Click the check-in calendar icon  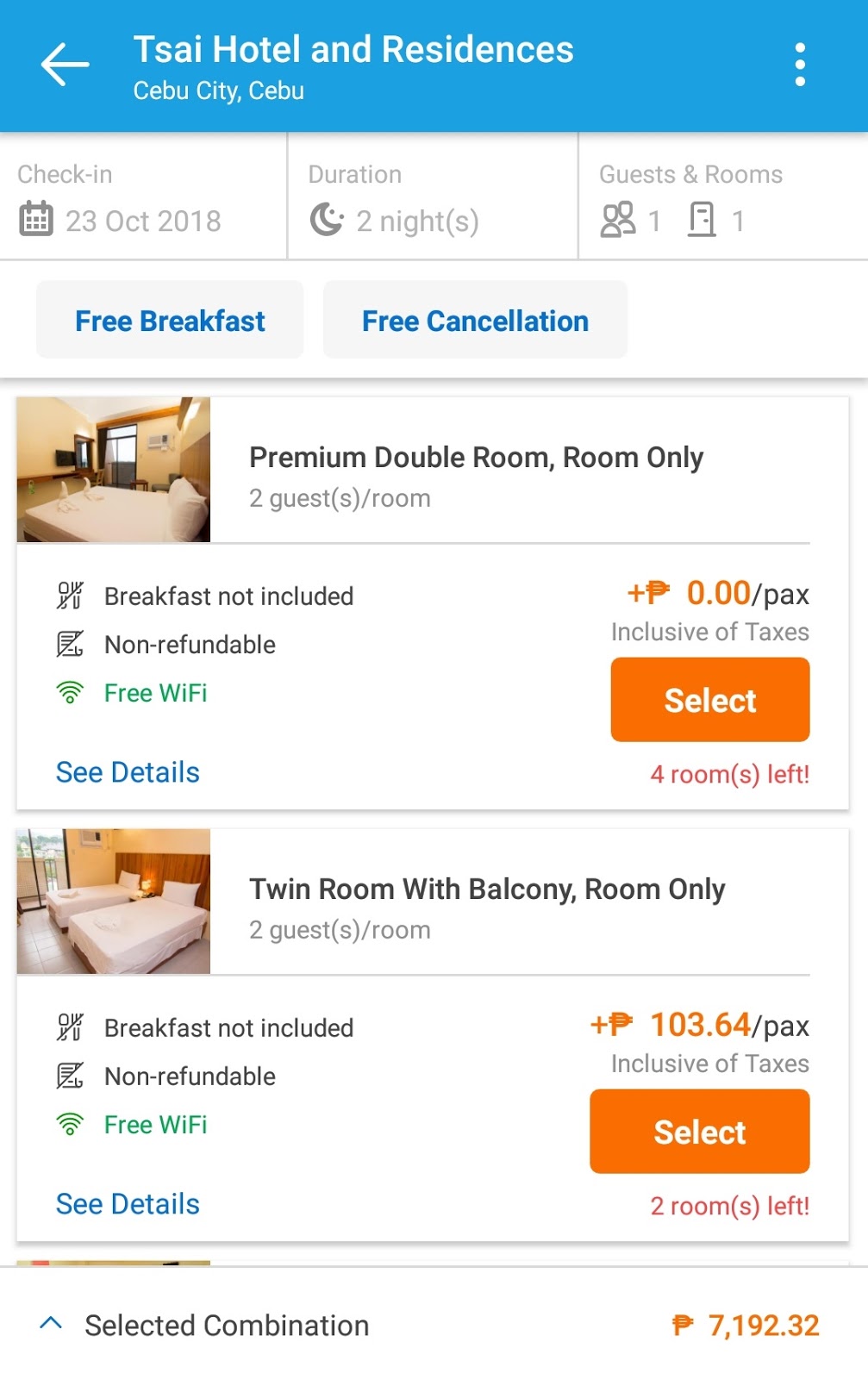pyautogui.click(x=36, y=219)
